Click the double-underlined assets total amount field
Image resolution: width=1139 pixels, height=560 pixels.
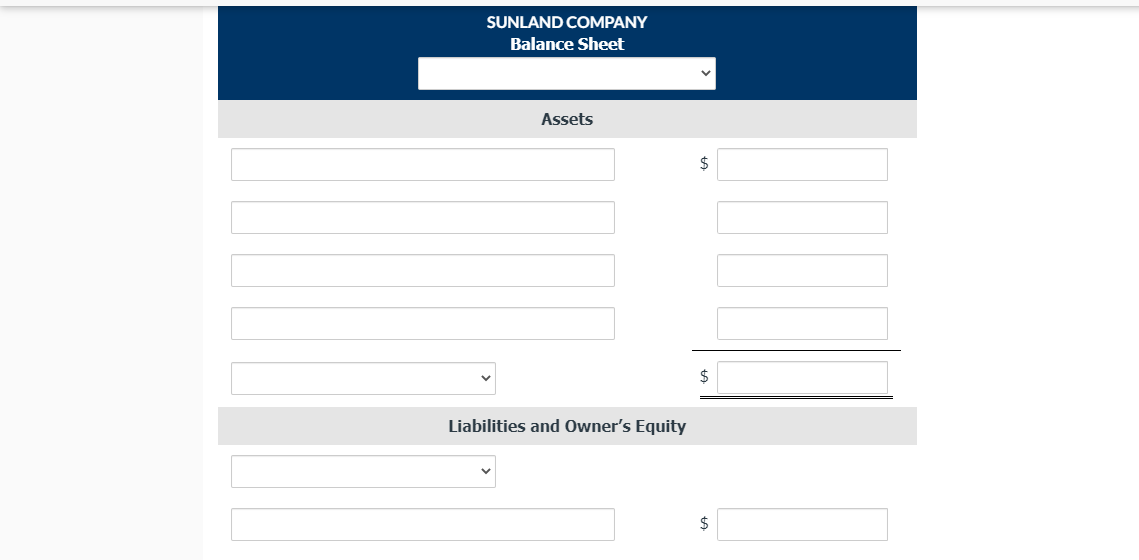tap(802, 378)
